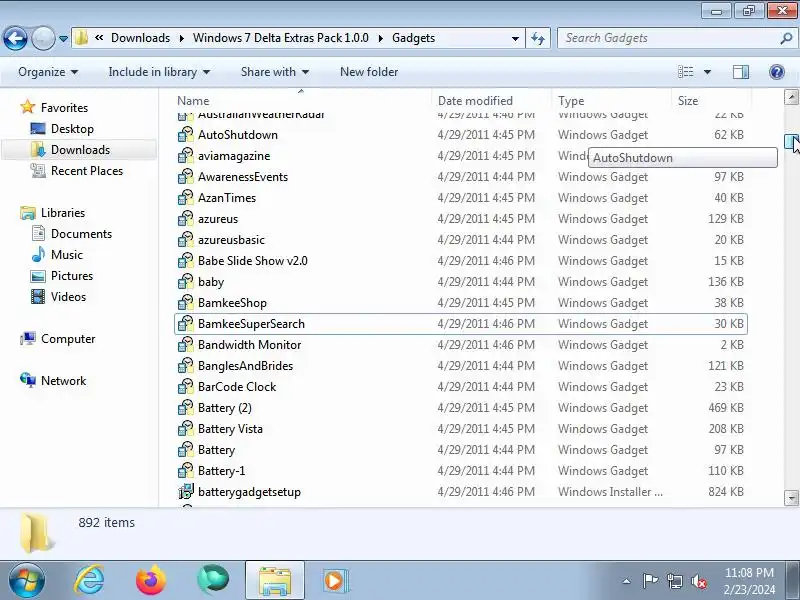Screen dimensions: 800x600
Task: Select the BamkeeShop gadget icon
Action: (x=186, y=303)
